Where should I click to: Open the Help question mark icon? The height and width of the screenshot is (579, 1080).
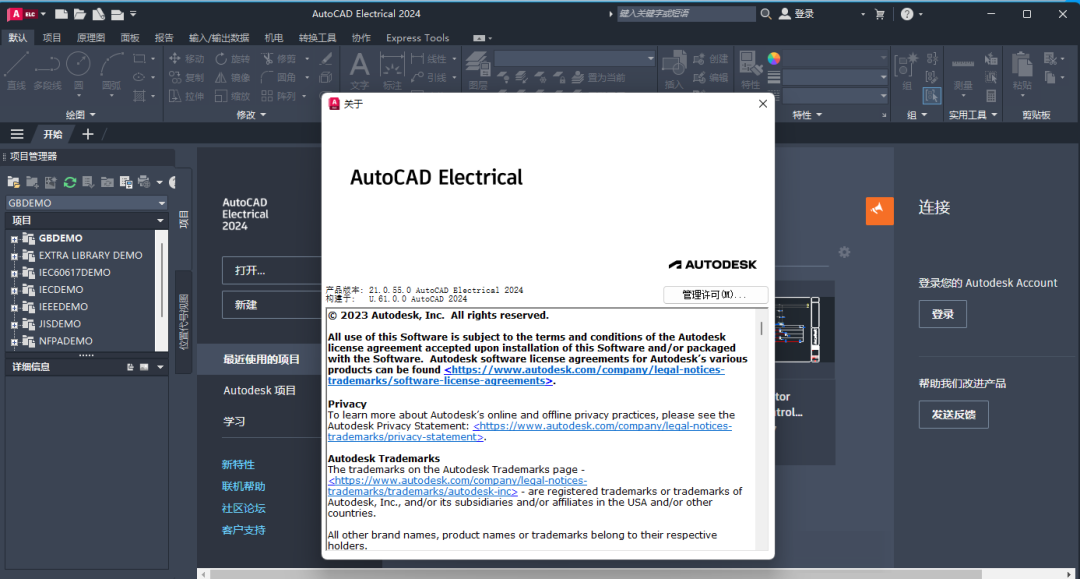(906, 14)
